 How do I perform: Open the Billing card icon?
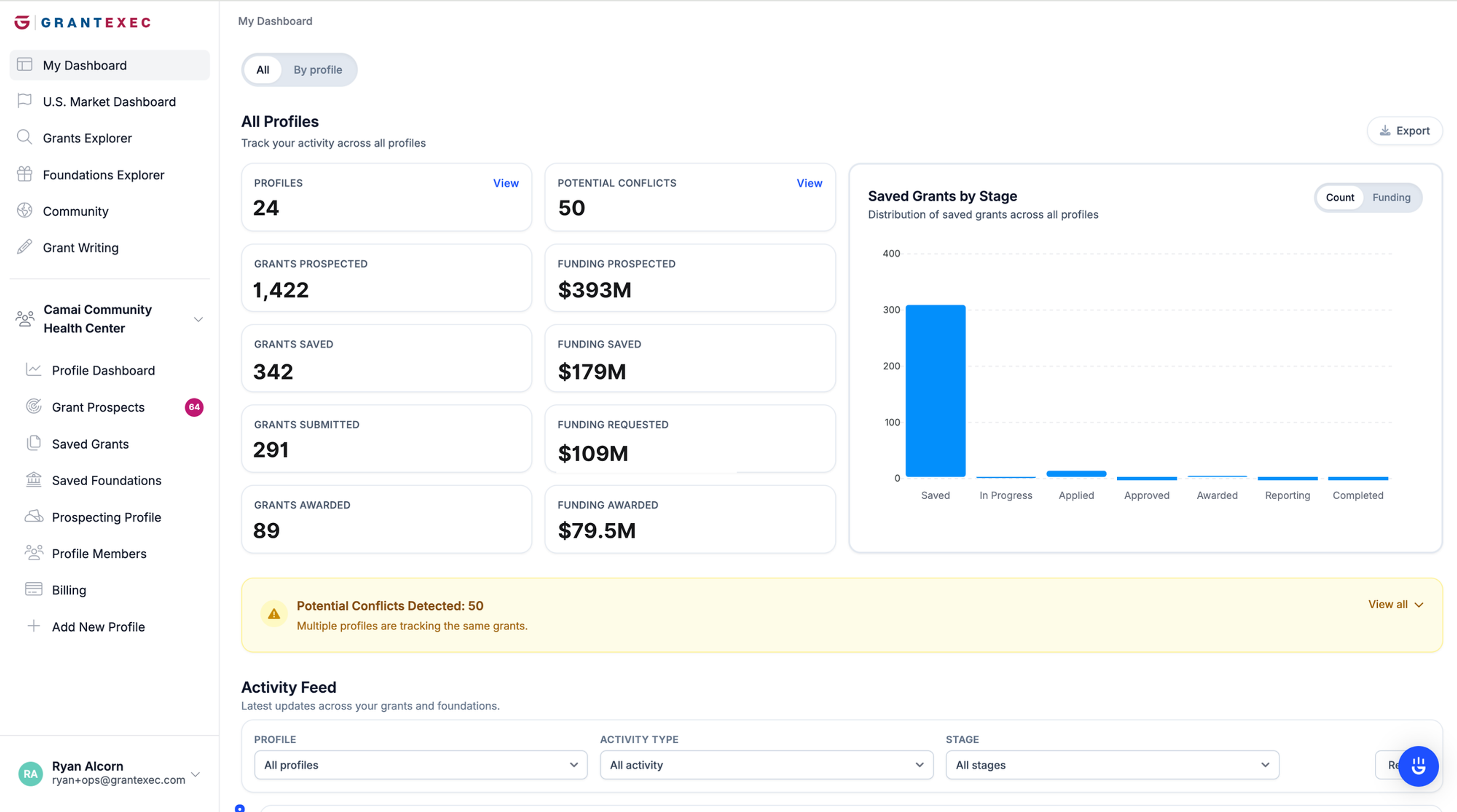click(x=33, y=589)
